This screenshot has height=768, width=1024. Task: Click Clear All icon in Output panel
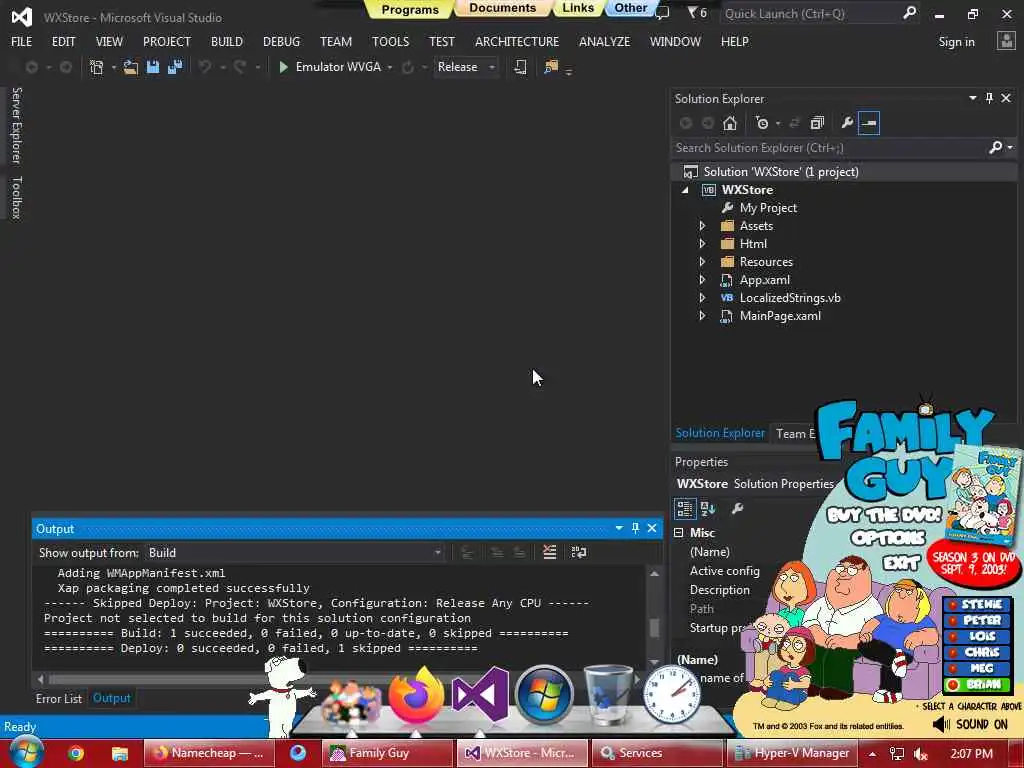[550, 552]
